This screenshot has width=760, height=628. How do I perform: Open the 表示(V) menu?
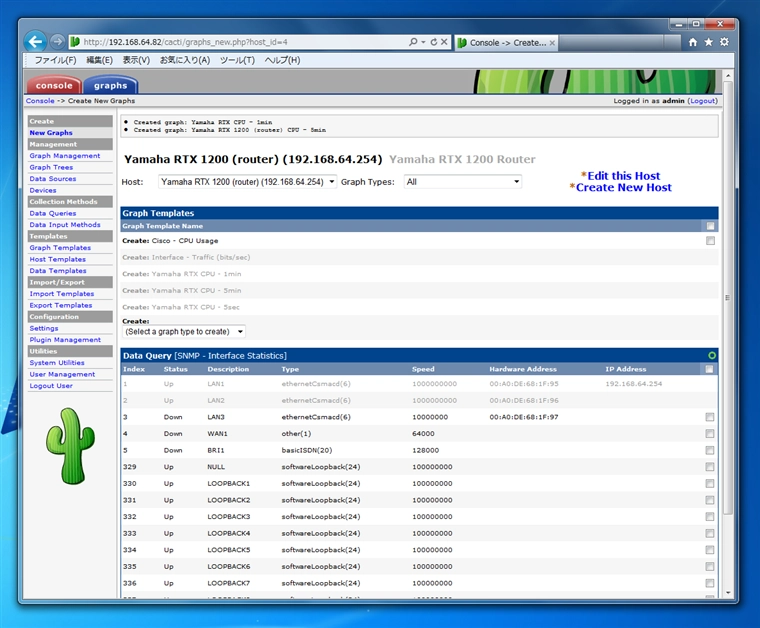[136, 60]
